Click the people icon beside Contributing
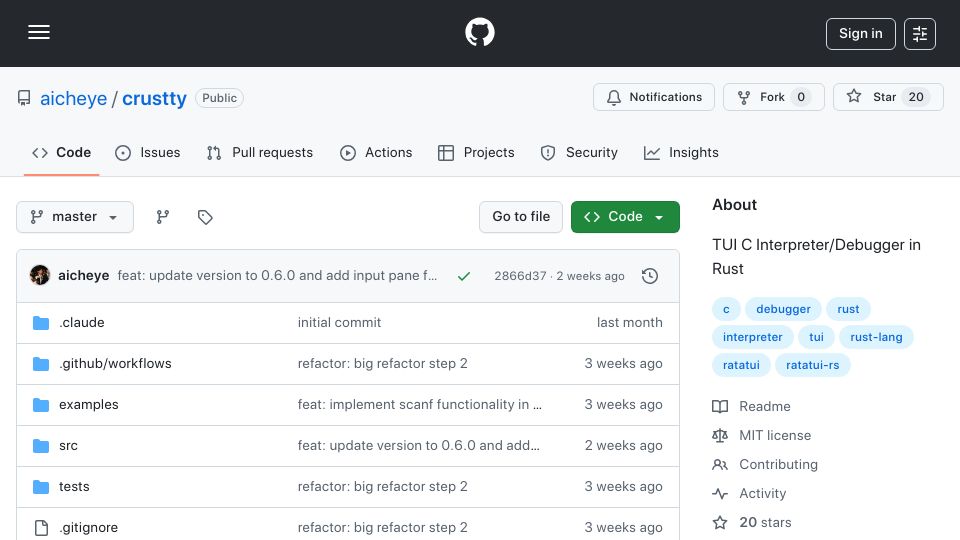The width and height of the screenshot is (960, 540). 720,465
